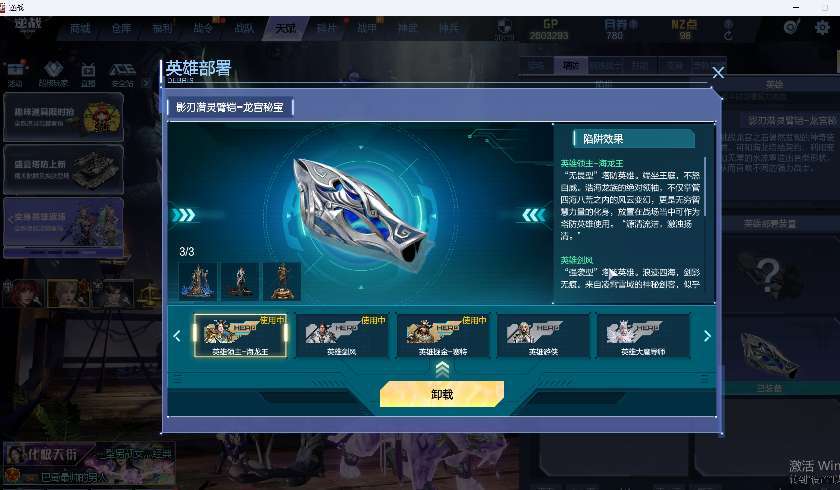Select the 英雄领主-海龙王 hero card
Viewport: 840px width, 490px height.
pos(241,336)
